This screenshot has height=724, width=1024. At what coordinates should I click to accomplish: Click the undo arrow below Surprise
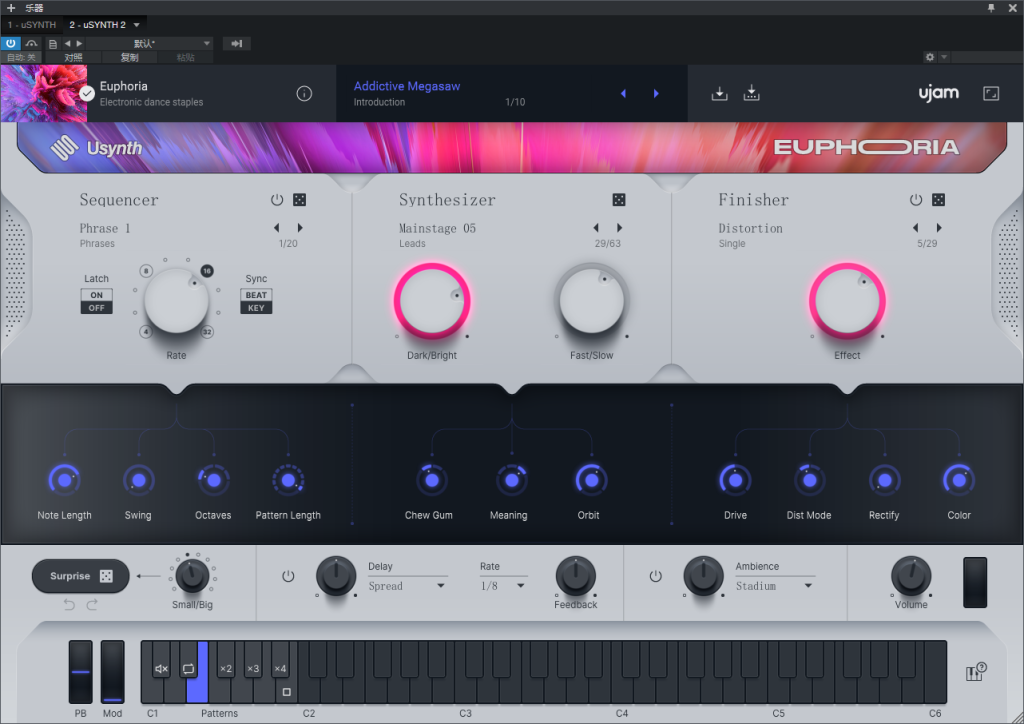point(69,605)
